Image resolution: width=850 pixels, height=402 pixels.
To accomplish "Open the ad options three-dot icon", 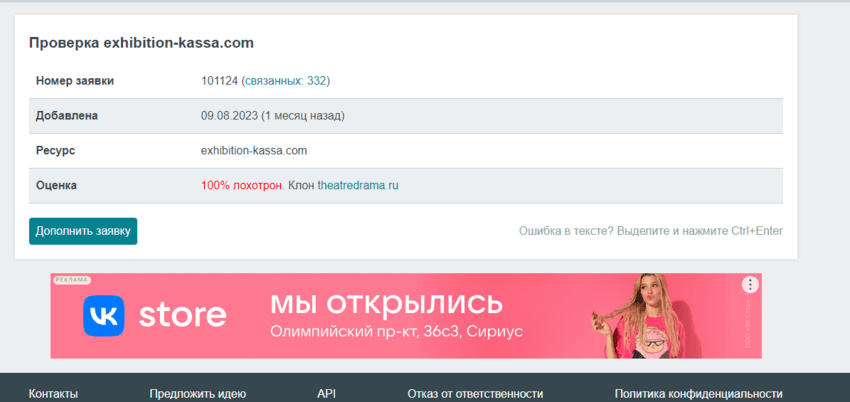I will pyautogui.click(x=750, y=284).
